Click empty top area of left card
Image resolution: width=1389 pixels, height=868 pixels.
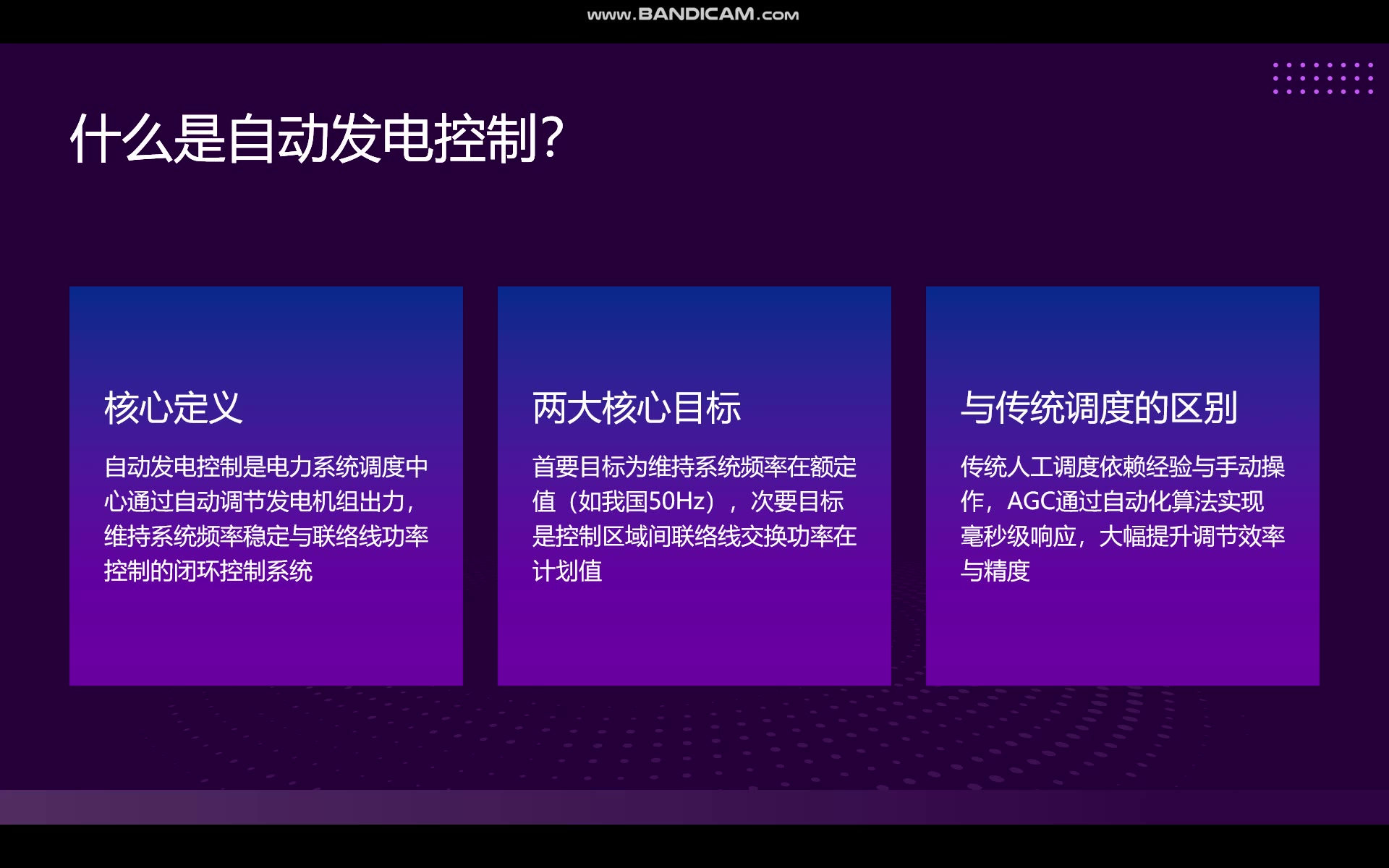(x=266, y=333)
